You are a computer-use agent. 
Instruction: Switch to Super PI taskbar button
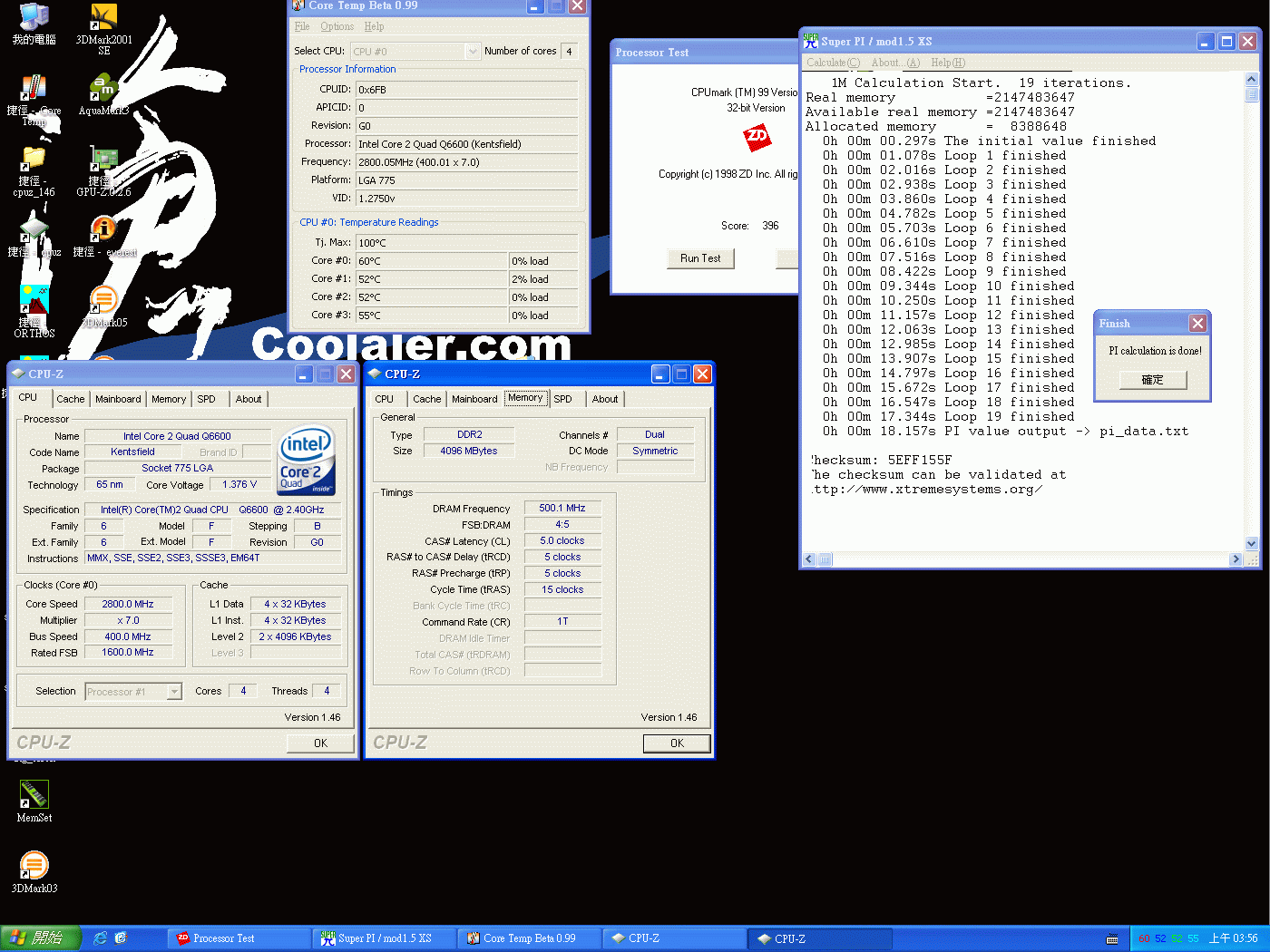tap(385, 938)
